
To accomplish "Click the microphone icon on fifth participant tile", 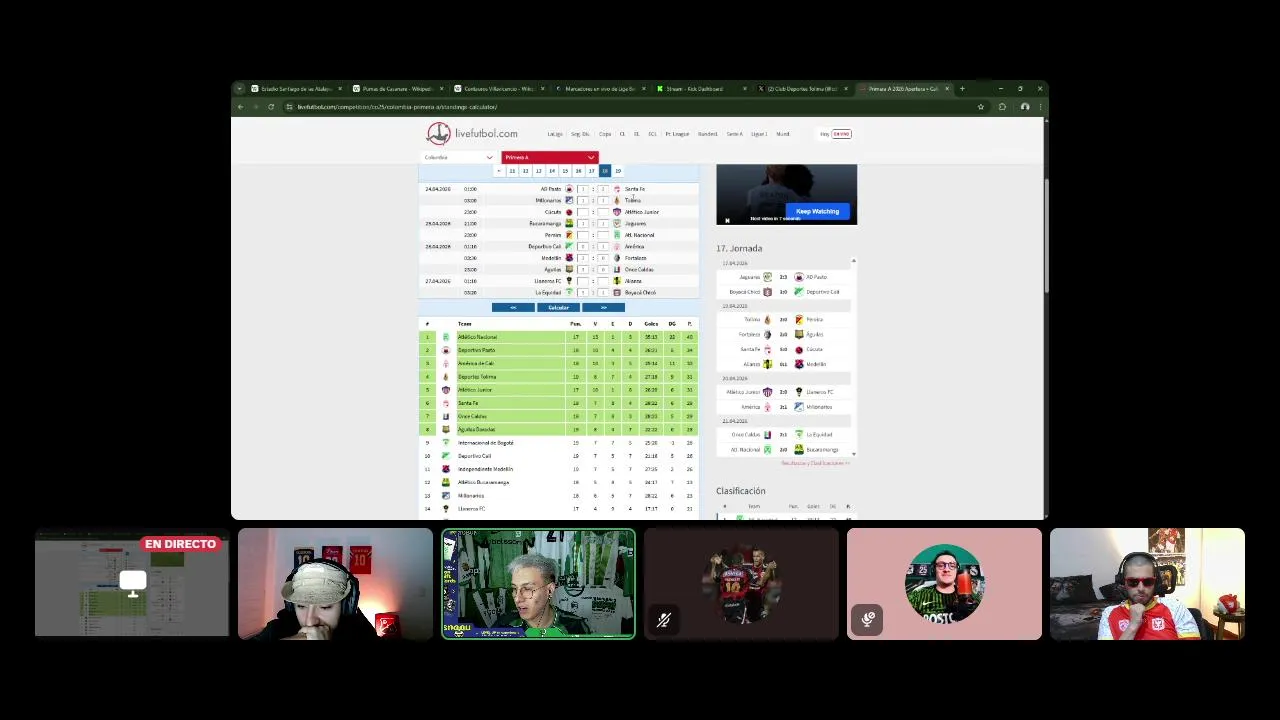I will [868, 619].
